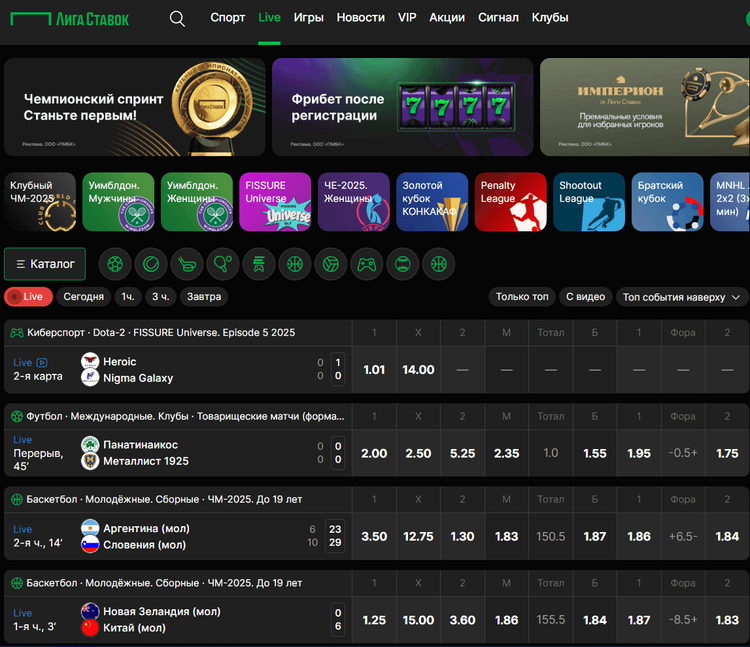Open the search magnifier icon
750x647 pixels.
(x=177, y=18)
